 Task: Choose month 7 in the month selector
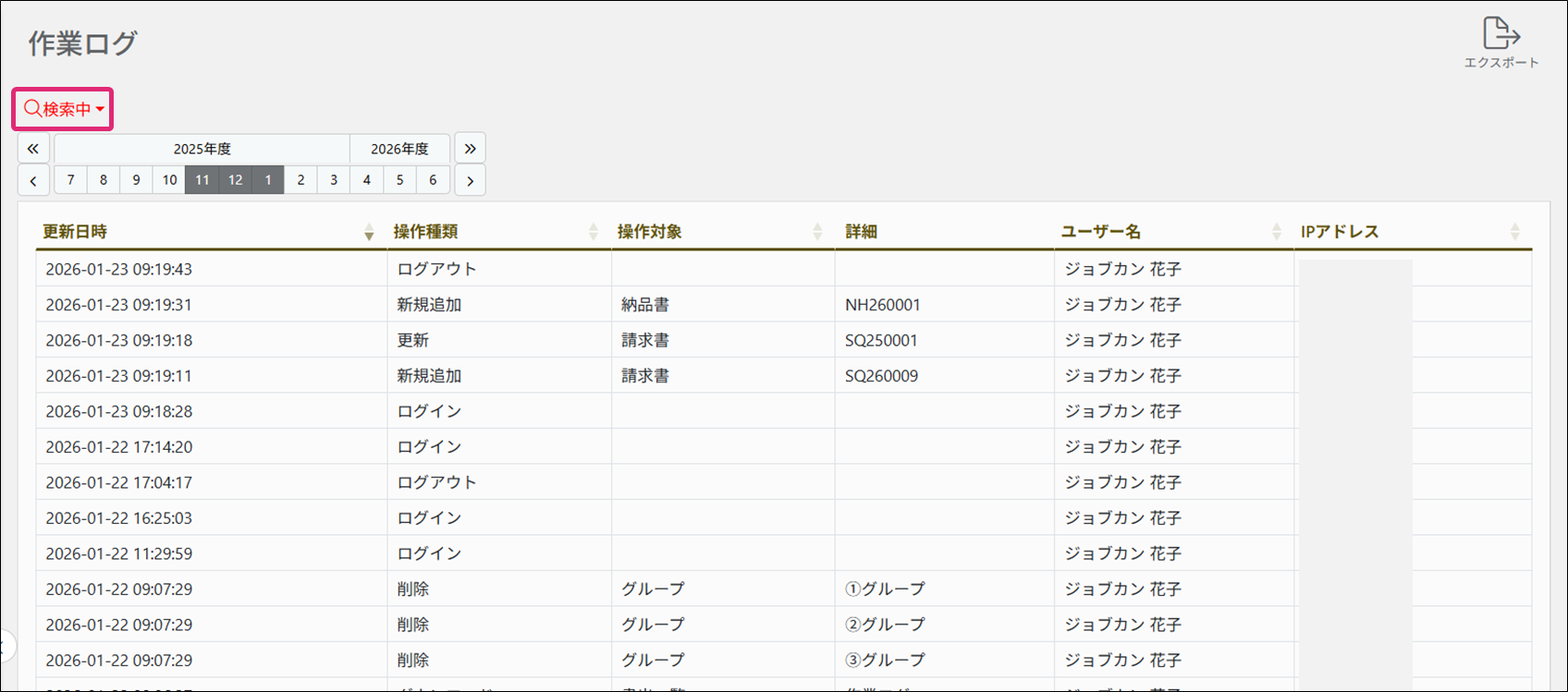coord(70,180)
